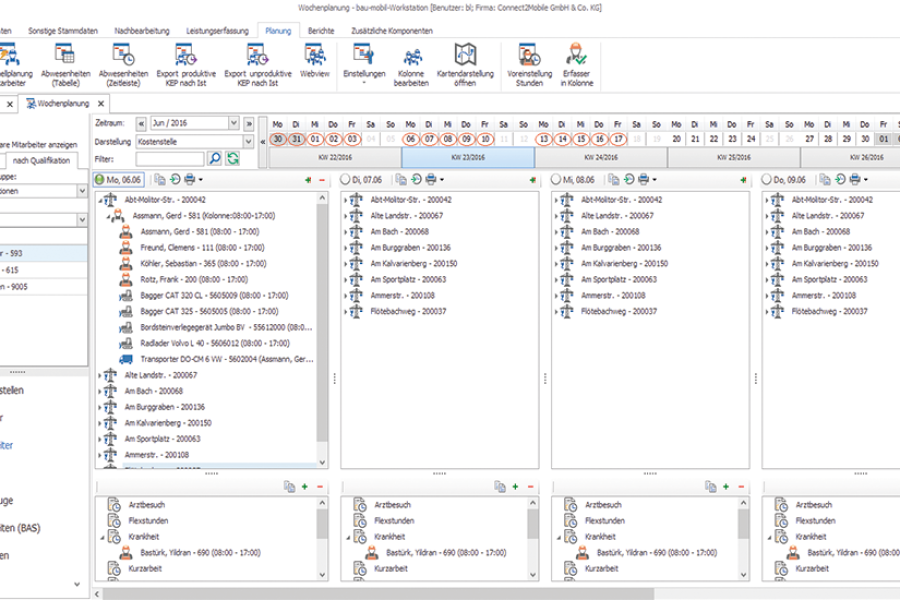Select the Di, 07.06 day radio button
Image resolution: width=900 pixels, height=600 pixels.
pyautogui.click(x=346, y=179)
